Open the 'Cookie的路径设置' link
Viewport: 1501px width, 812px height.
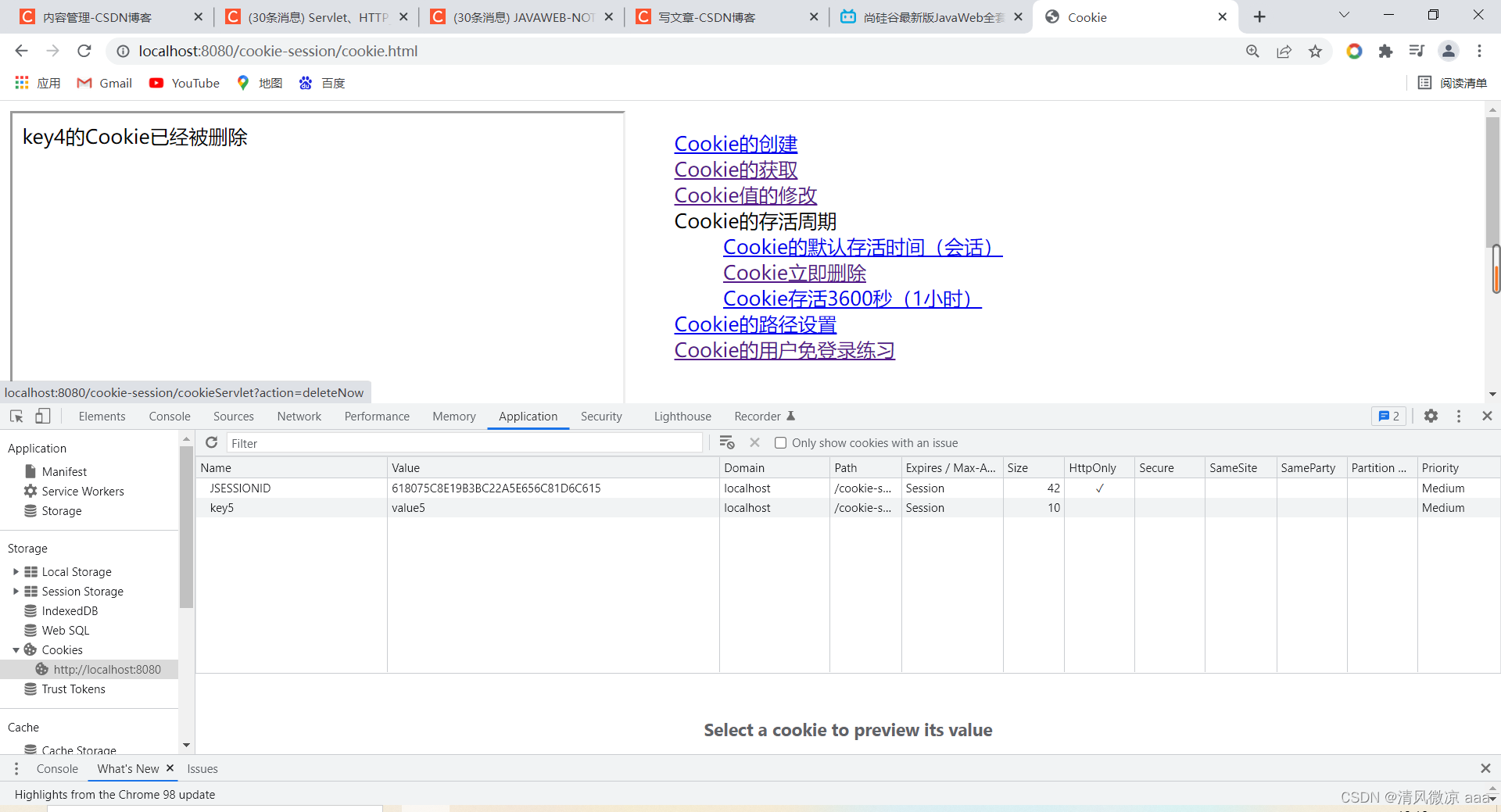(755, 324)
